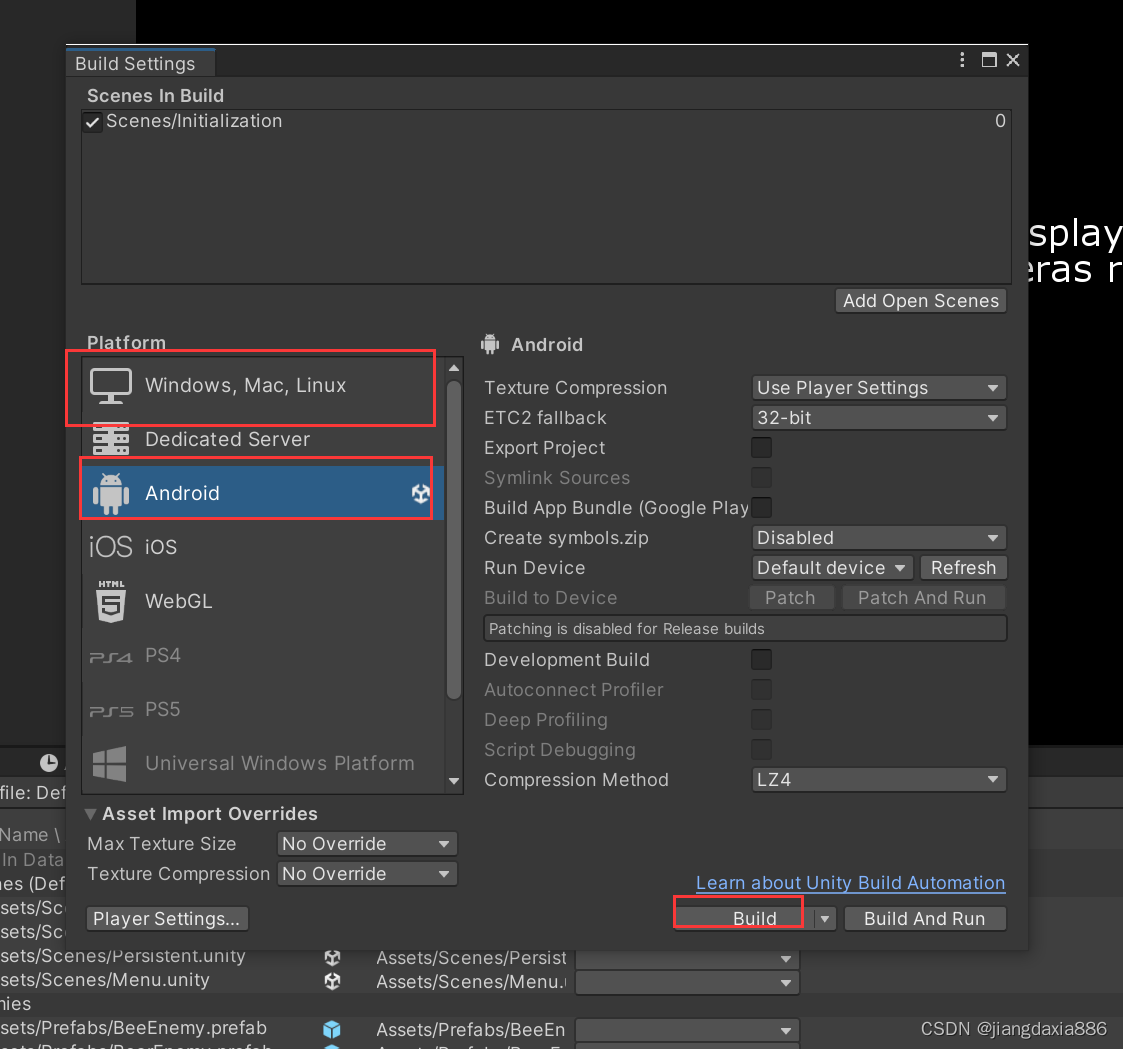Click the platform list scroll up arrow

coord(453,368)
